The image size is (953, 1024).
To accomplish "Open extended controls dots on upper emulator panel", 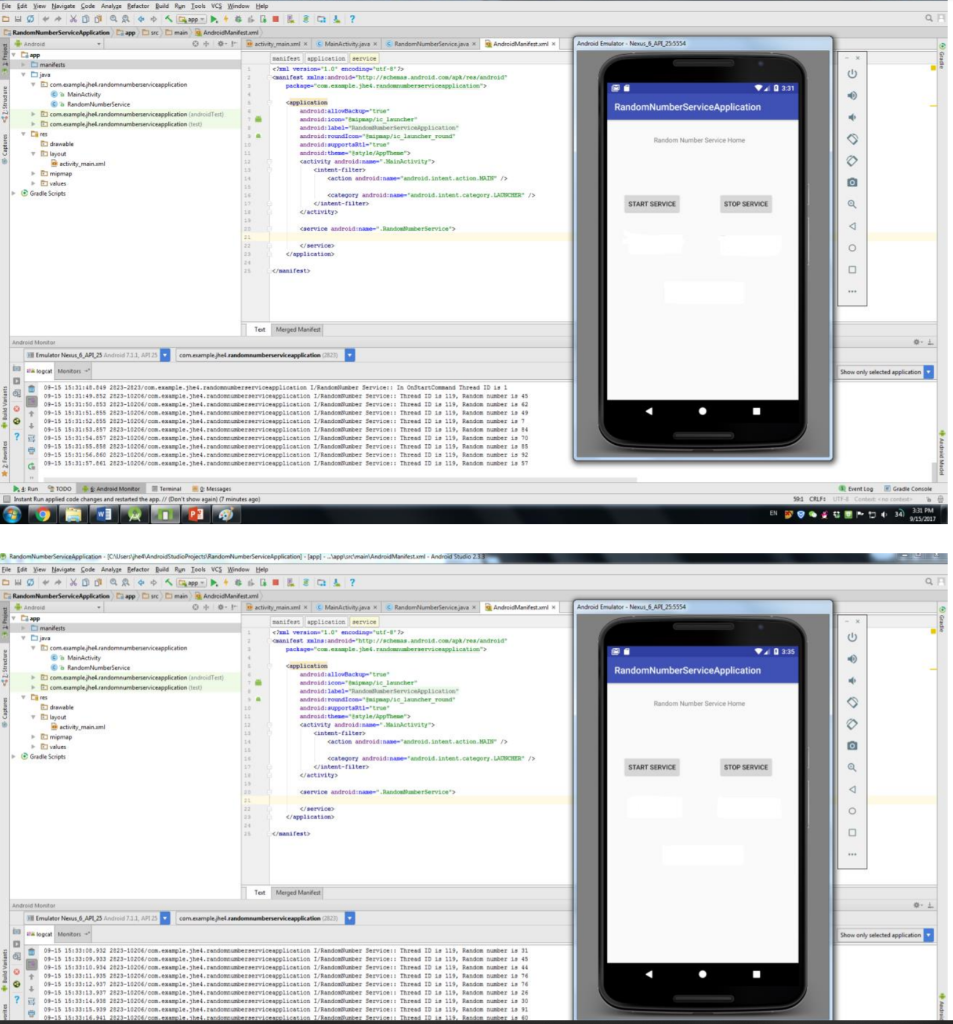I will point(852,291).
